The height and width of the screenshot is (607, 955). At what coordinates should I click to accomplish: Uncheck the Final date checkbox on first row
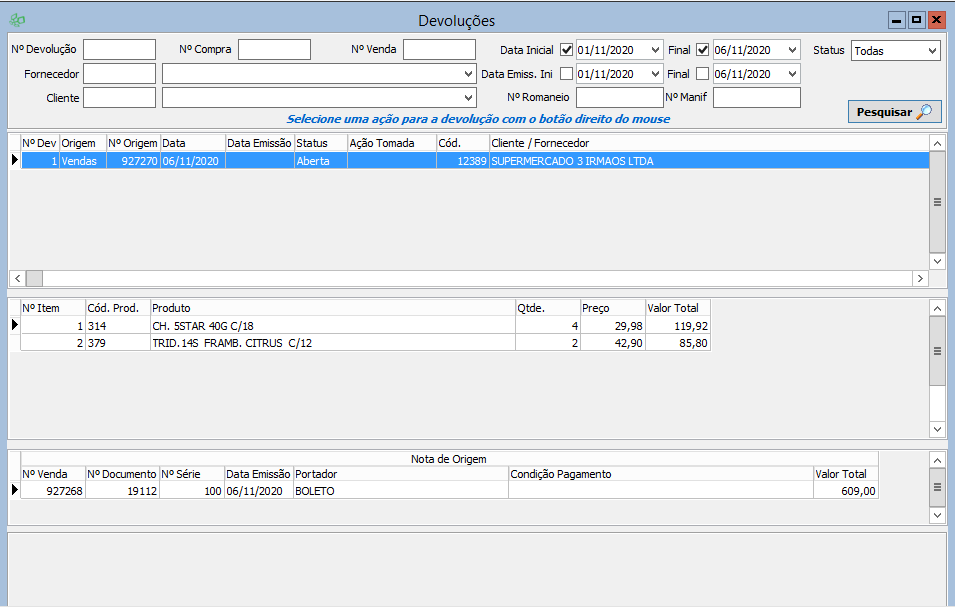(703, 50)
